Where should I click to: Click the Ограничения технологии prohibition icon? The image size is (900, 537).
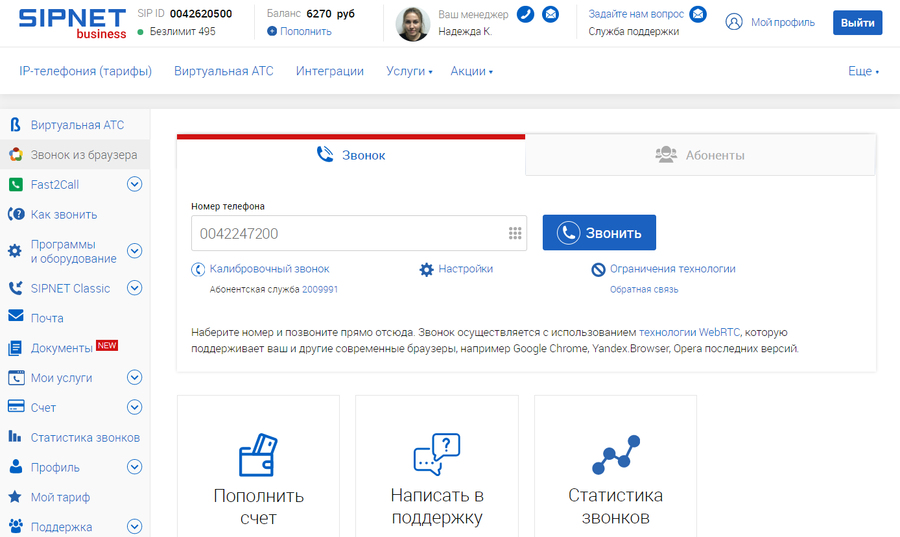pos(598,269)
